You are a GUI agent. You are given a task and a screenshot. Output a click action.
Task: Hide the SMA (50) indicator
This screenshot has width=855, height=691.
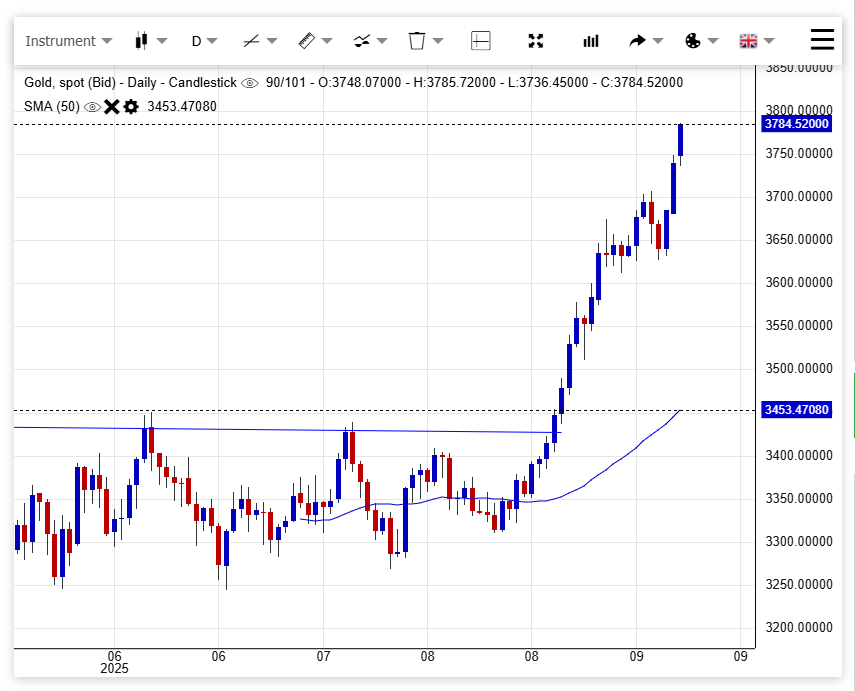coord(92,106)
